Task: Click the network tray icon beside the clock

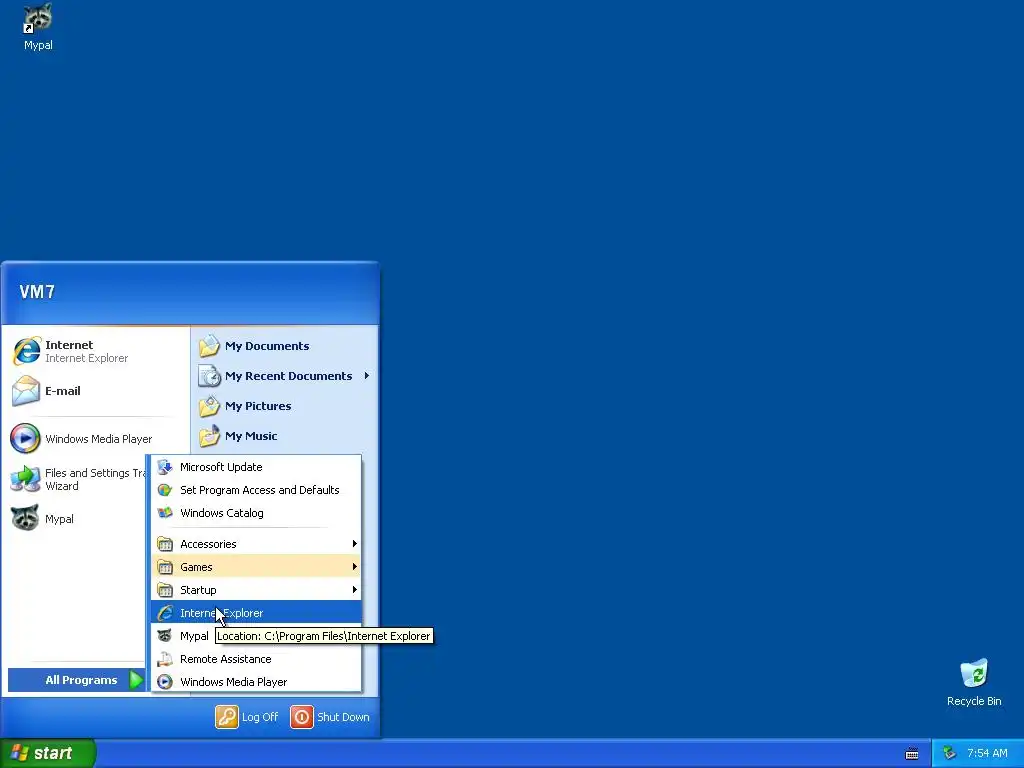Action: [x=950, y=753]
